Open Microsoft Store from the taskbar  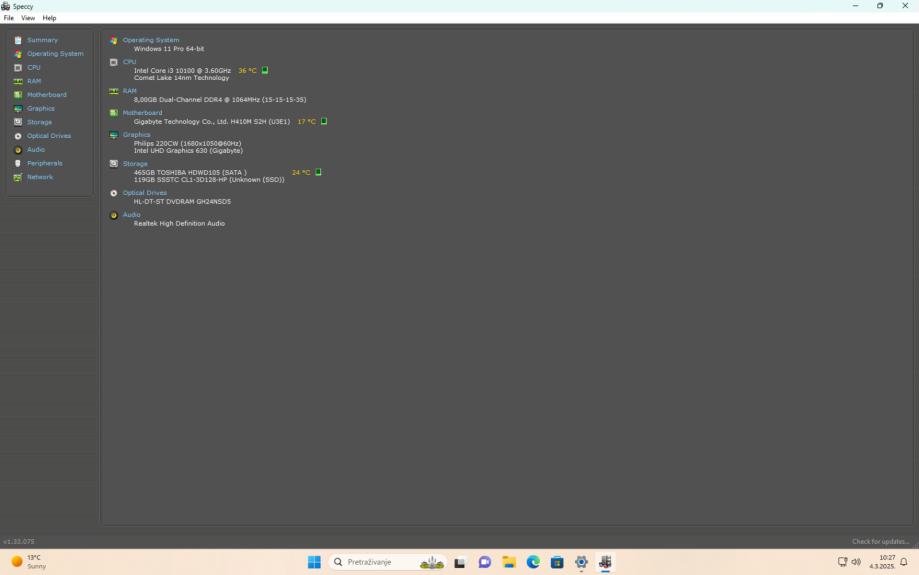tap(557, 562)
